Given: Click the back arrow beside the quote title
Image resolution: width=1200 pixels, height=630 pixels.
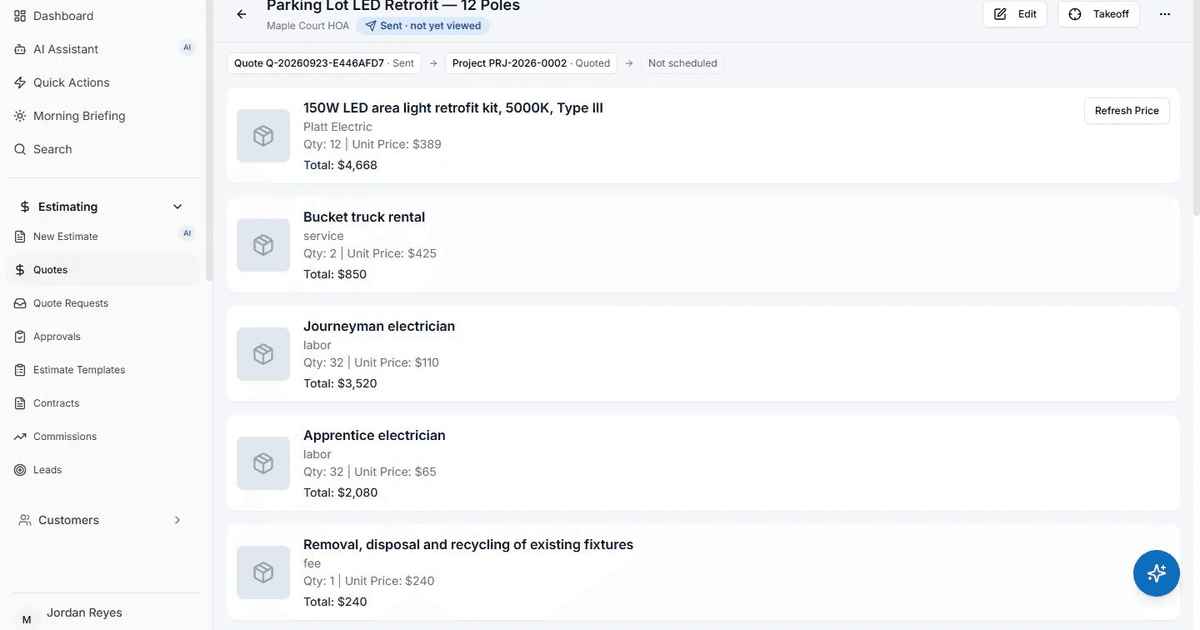Looking at the screenshot, I should click(x=241, y=14).
